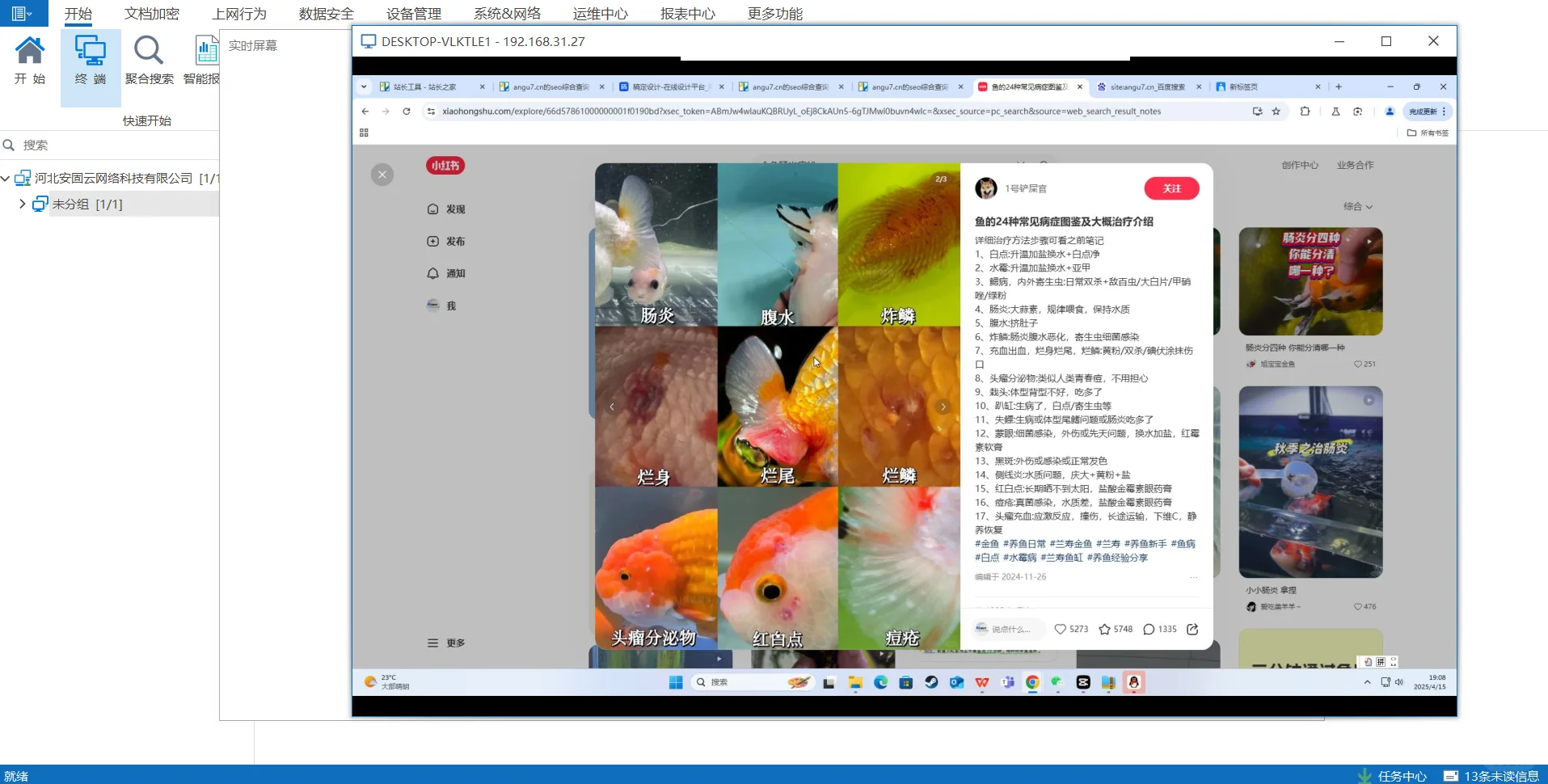Expand the 未分组 group
The width and height of the screenshot is (1548, 784).
click(x=23, y=204)
